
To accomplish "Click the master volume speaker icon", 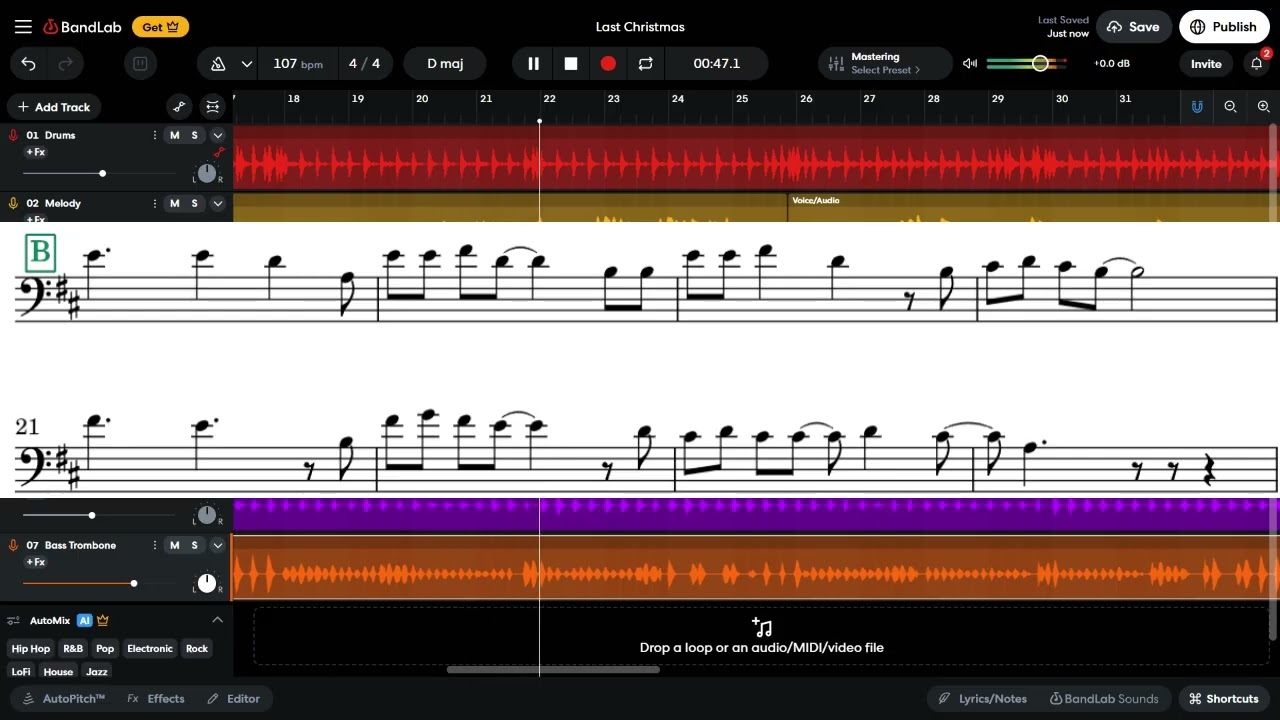I will tap(969, 64).
